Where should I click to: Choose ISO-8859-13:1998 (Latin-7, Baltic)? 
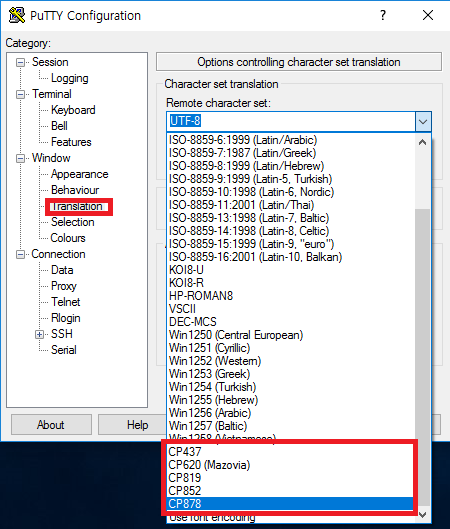pos(291,218)
